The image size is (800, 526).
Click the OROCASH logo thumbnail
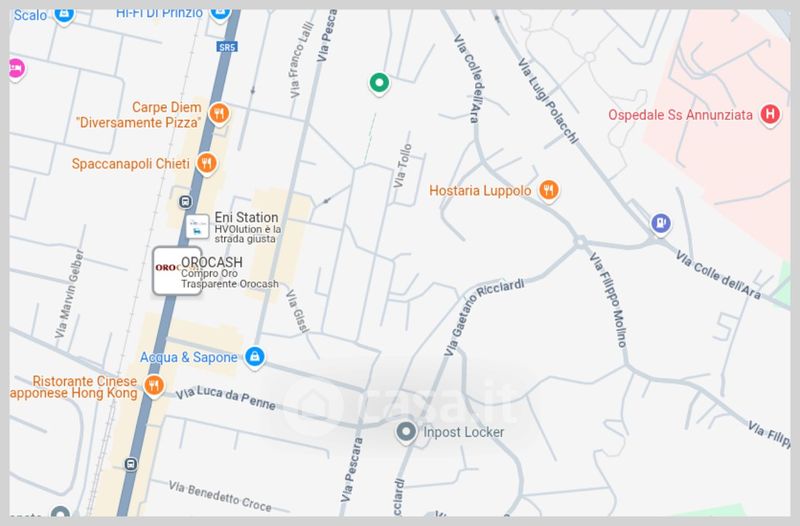(x=177, y=271)
